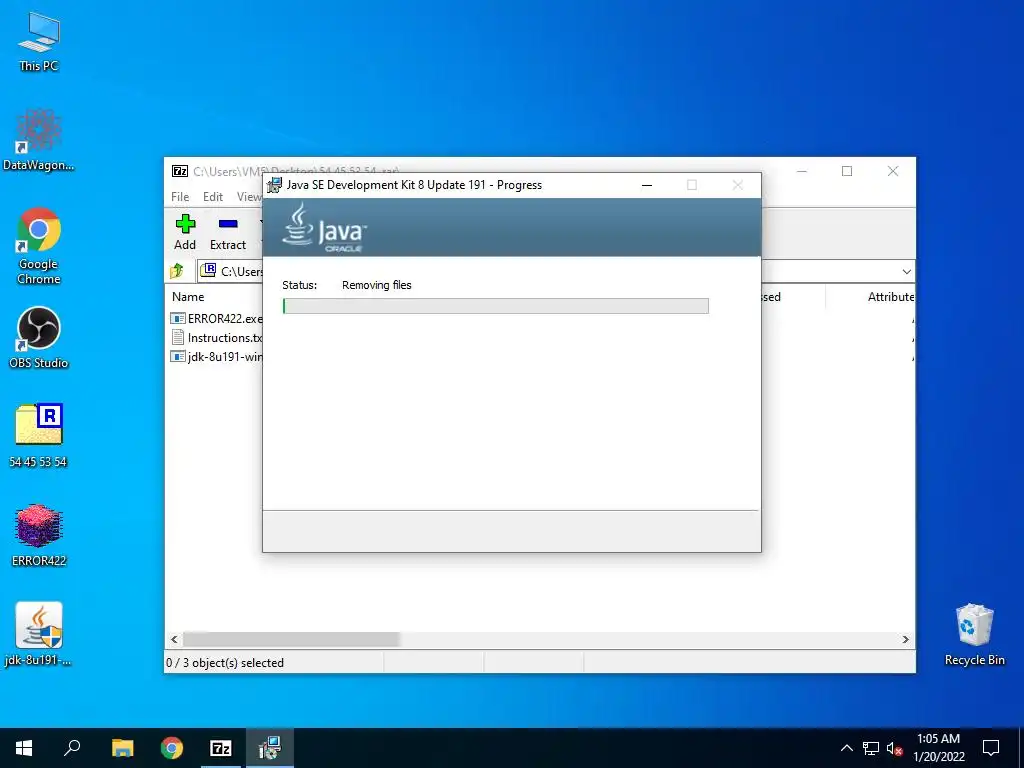The width and height of the screenshot is (1024, 768).
Task: Close the 7-Zip window
Action: pyautogui.click(x=893, y=171)
